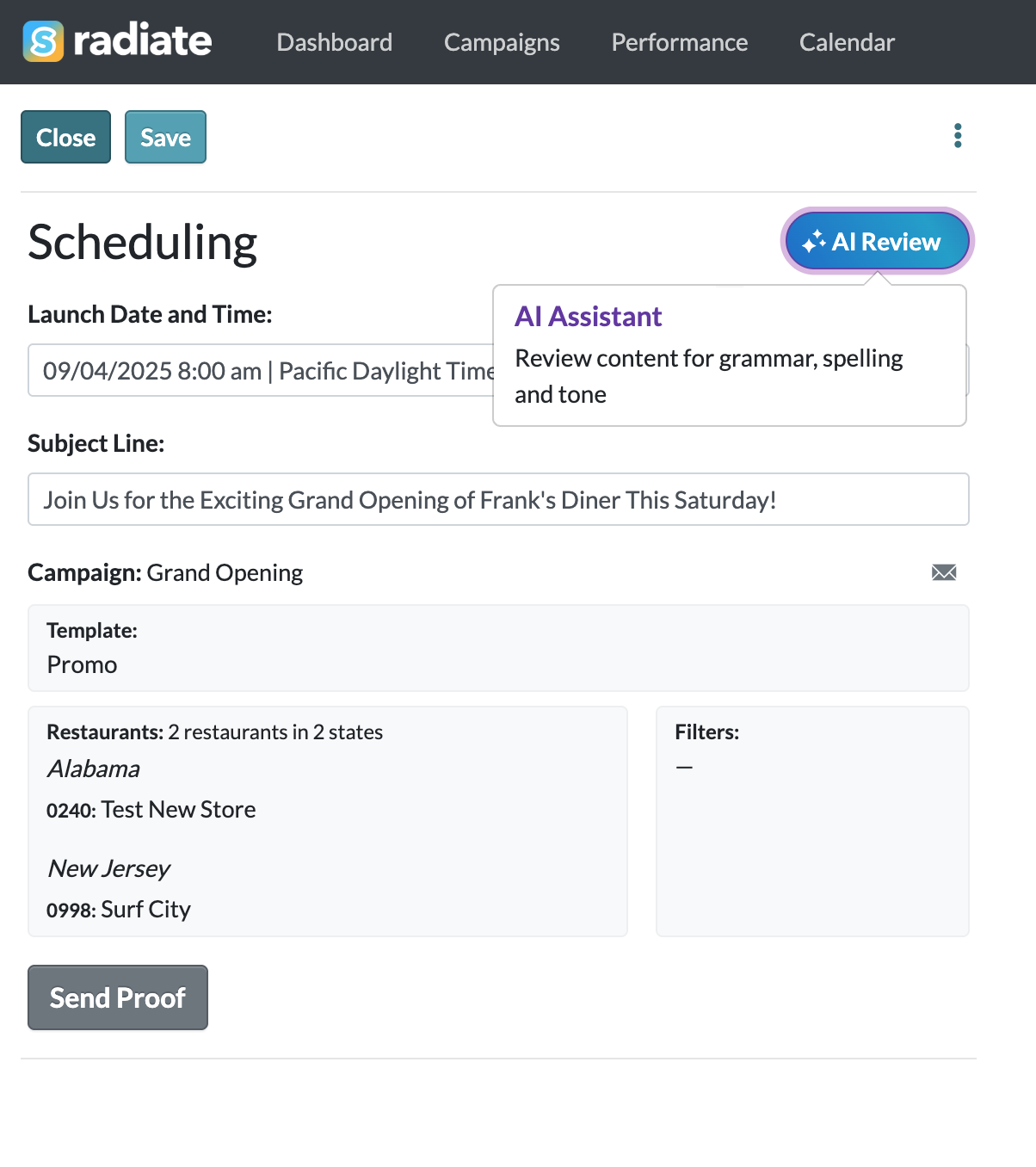The height and width of the screenshot is (1167, 1036).
Task: Click the AI Assistant tooltip heading
Action: (588, 317)
